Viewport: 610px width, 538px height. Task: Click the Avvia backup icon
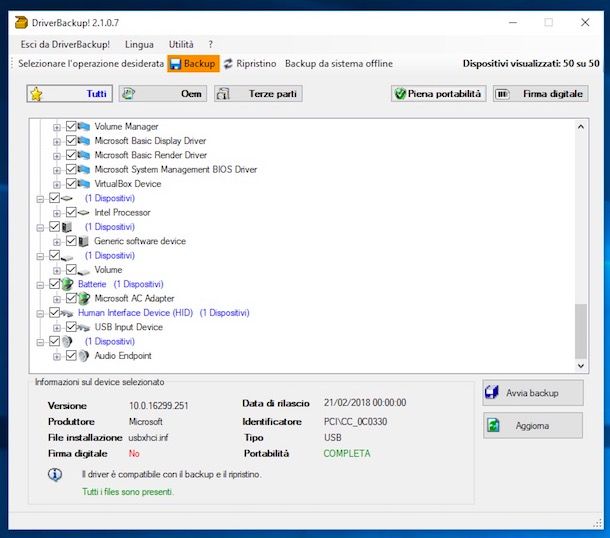click(492, 393)
